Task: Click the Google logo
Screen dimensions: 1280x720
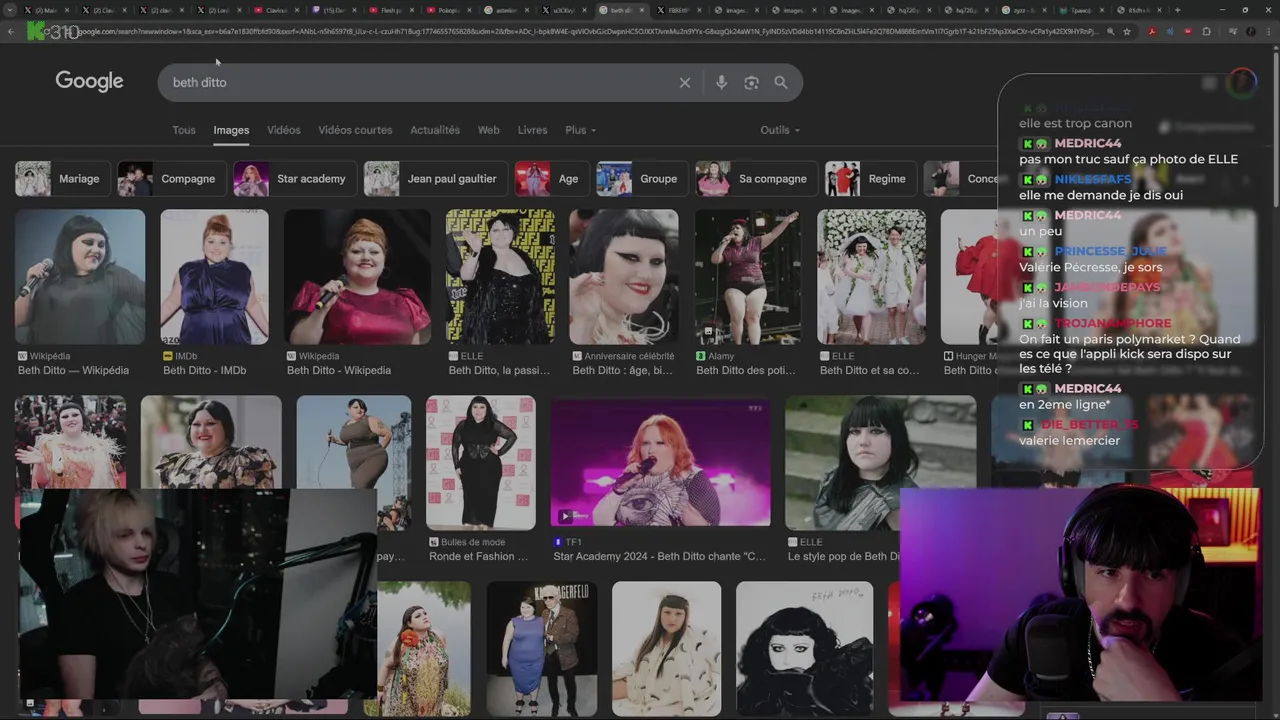Action: click(89, 81)
